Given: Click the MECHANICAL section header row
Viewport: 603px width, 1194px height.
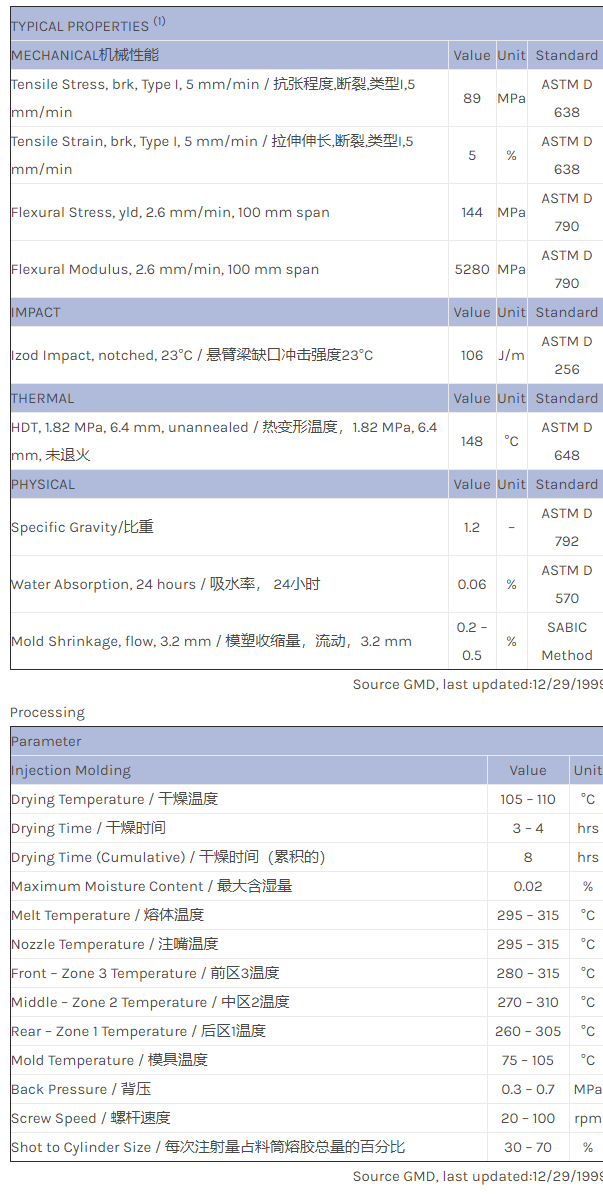Looking at the screenshot, I should [x=85, y=55].
